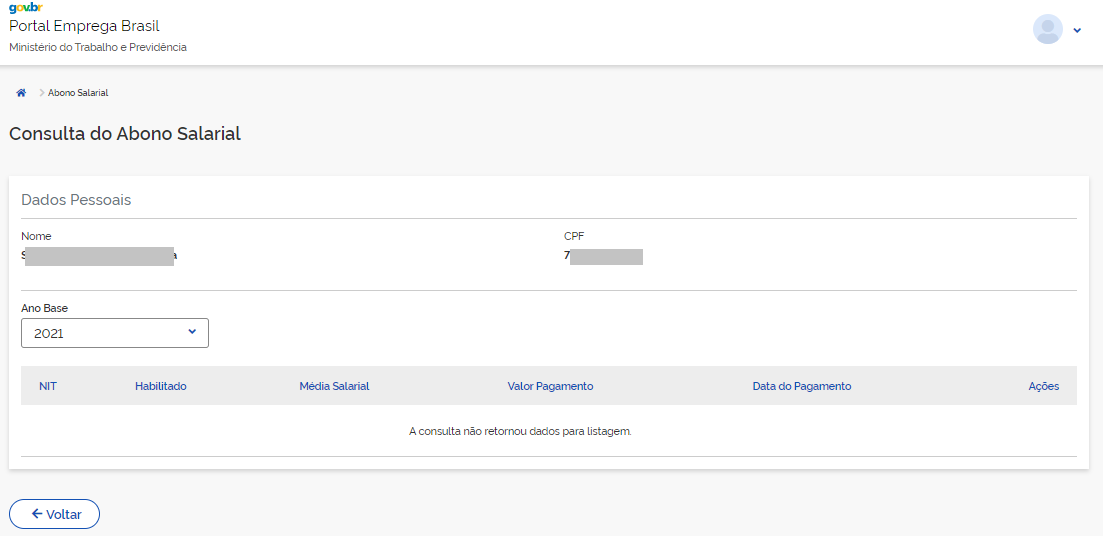
Task: Click the Habilitado column header
Action: [160, 386]
